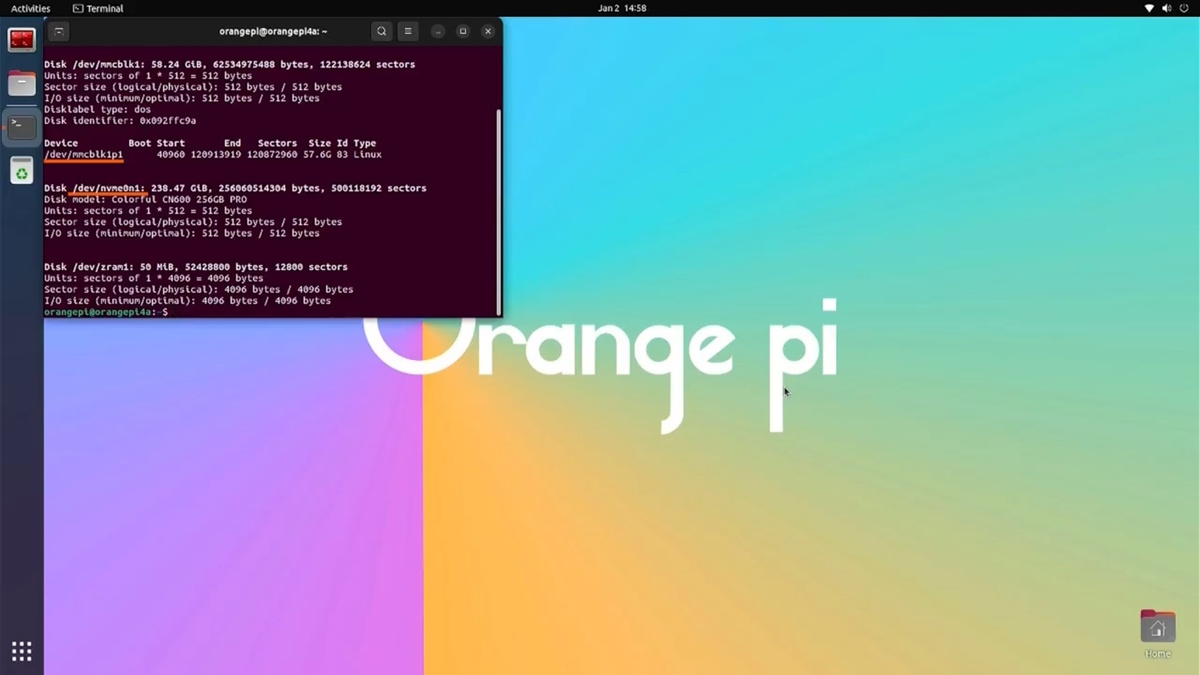1200x675 pixels.
Task: Open the Files manager in the dock
Action: tap(22, 84)
